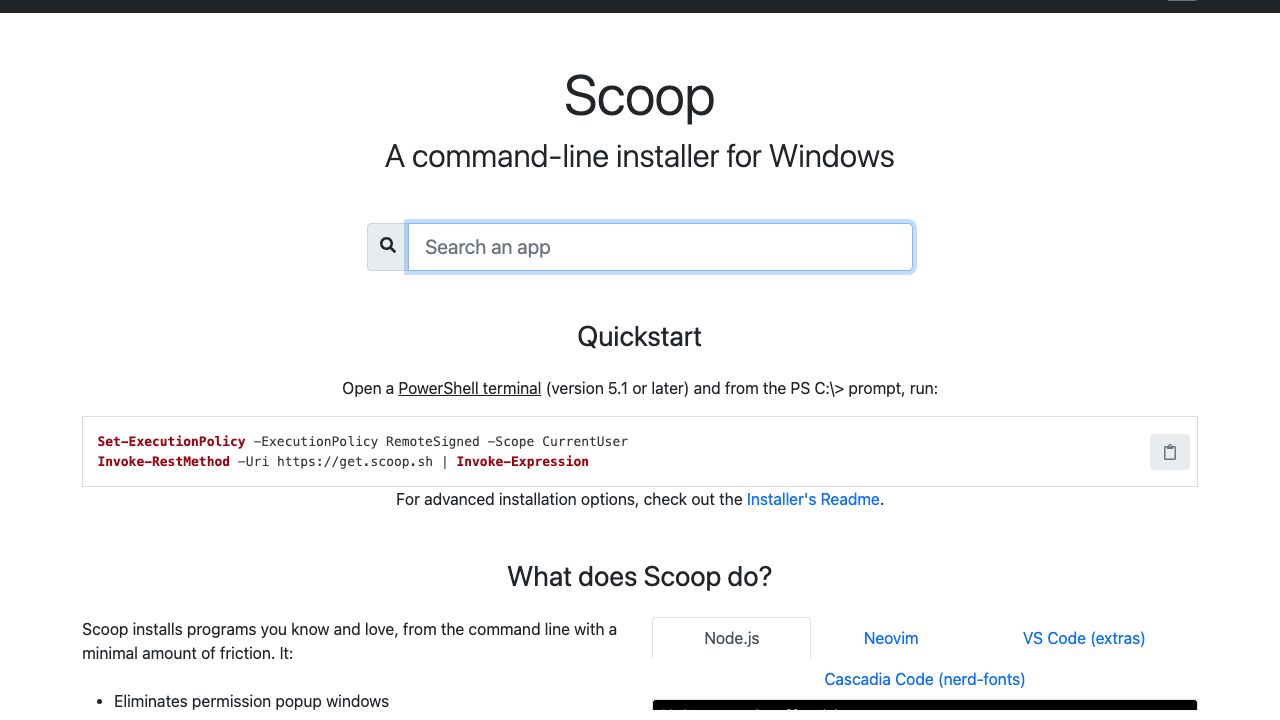This screenshot has width=1280, height=720.
Task: Copy install commands with clipboard icon
Action: point(1170,452)
